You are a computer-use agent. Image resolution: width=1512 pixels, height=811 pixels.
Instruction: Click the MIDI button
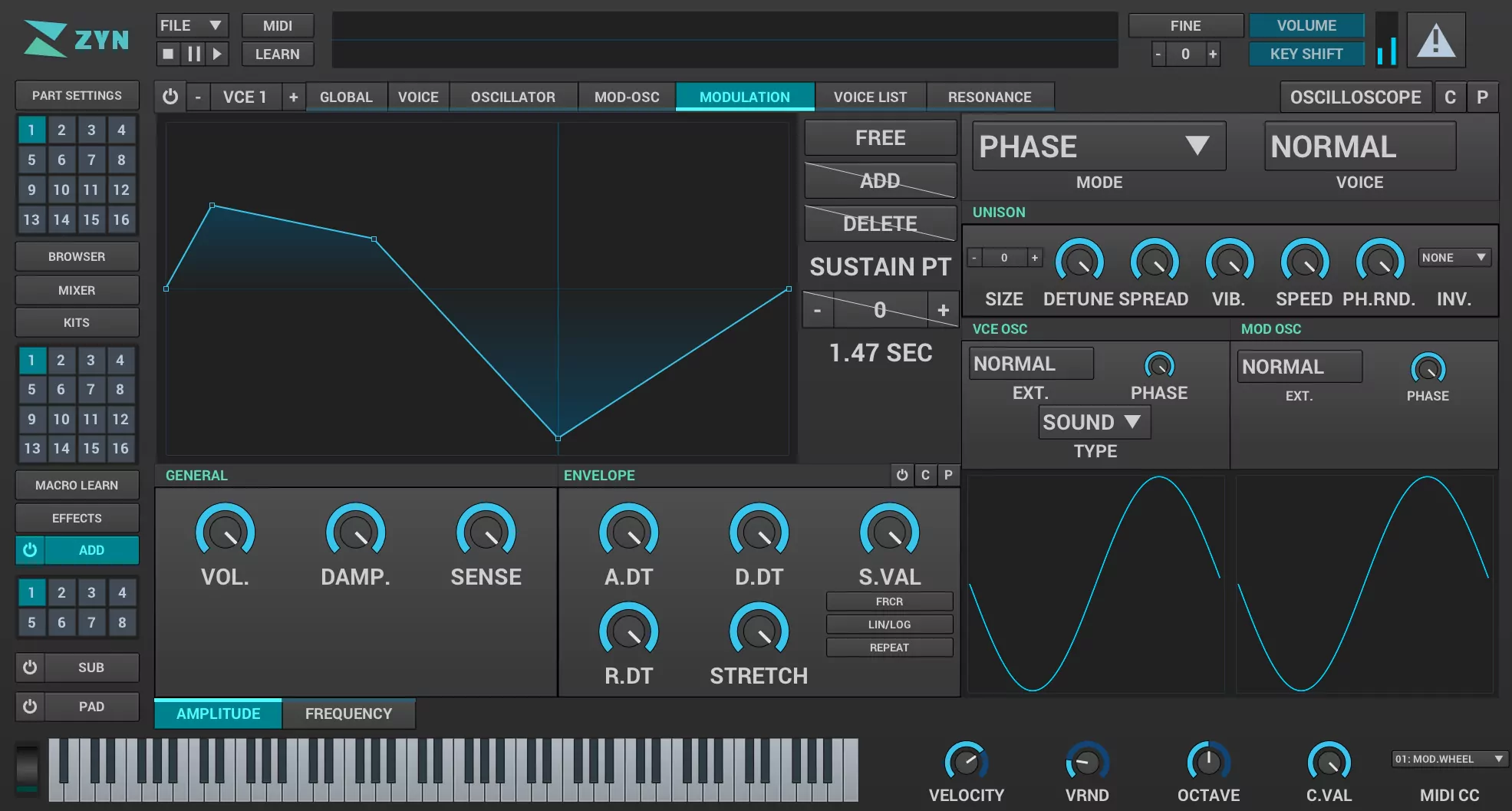pyautogui.click(x=278, y=25)
